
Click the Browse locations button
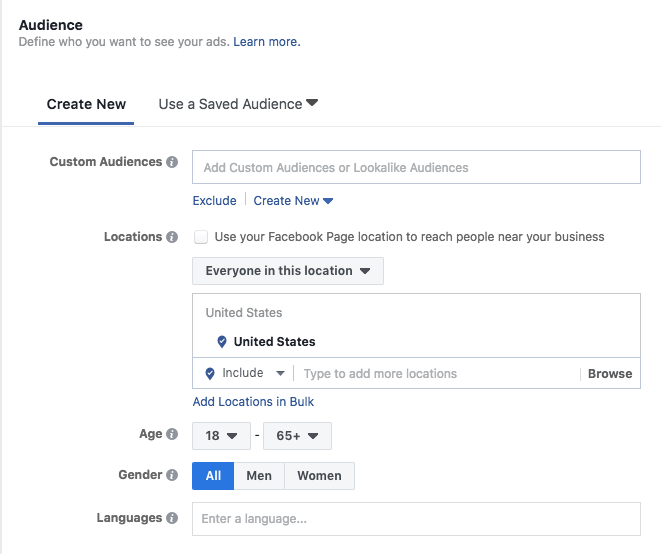tap(610, 374)
